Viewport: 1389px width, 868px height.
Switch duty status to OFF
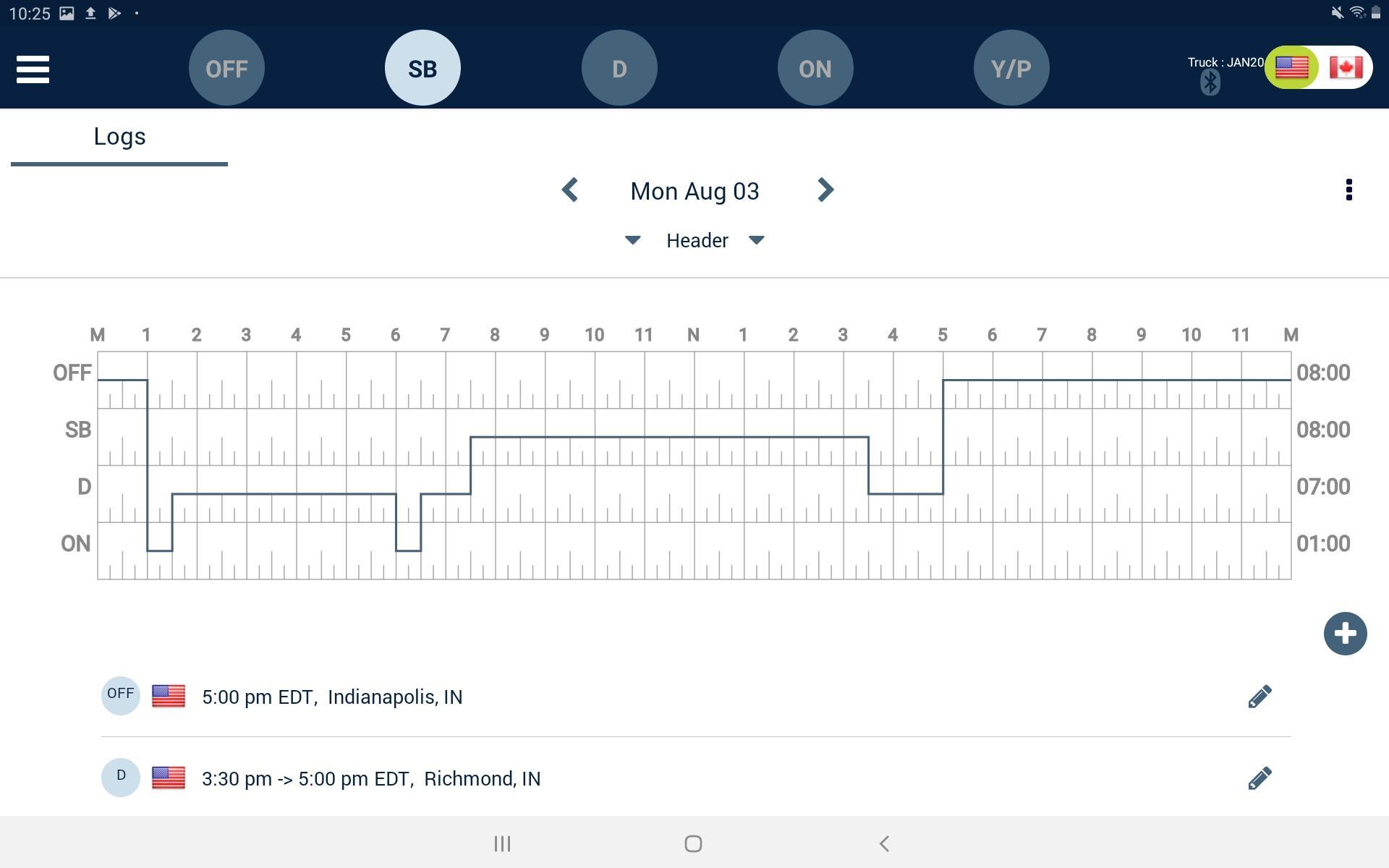pyautogui.click(x=226, y=68)
